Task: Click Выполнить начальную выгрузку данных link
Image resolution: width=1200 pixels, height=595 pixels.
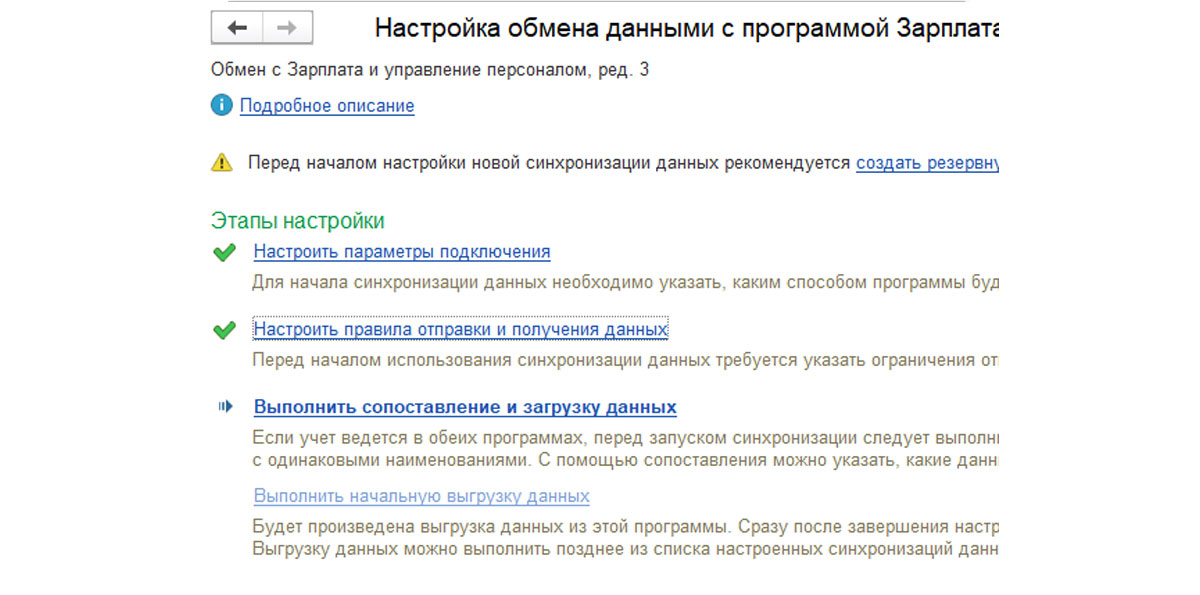Action: coord(421,496)
